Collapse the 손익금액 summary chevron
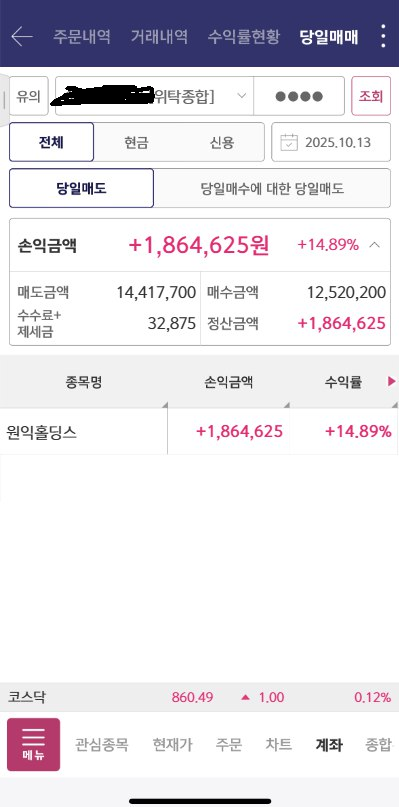 pos(375,245)
